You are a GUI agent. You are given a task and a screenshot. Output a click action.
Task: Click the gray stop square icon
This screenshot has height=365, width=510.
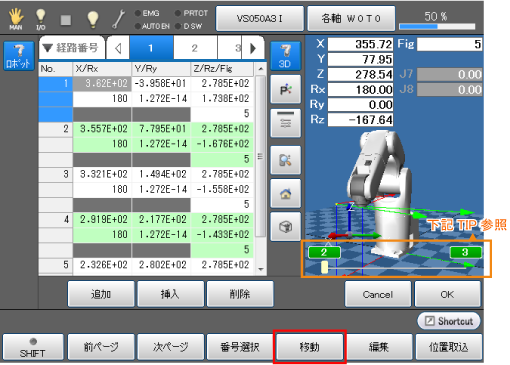pyautogui.click(x=66, y=20)
